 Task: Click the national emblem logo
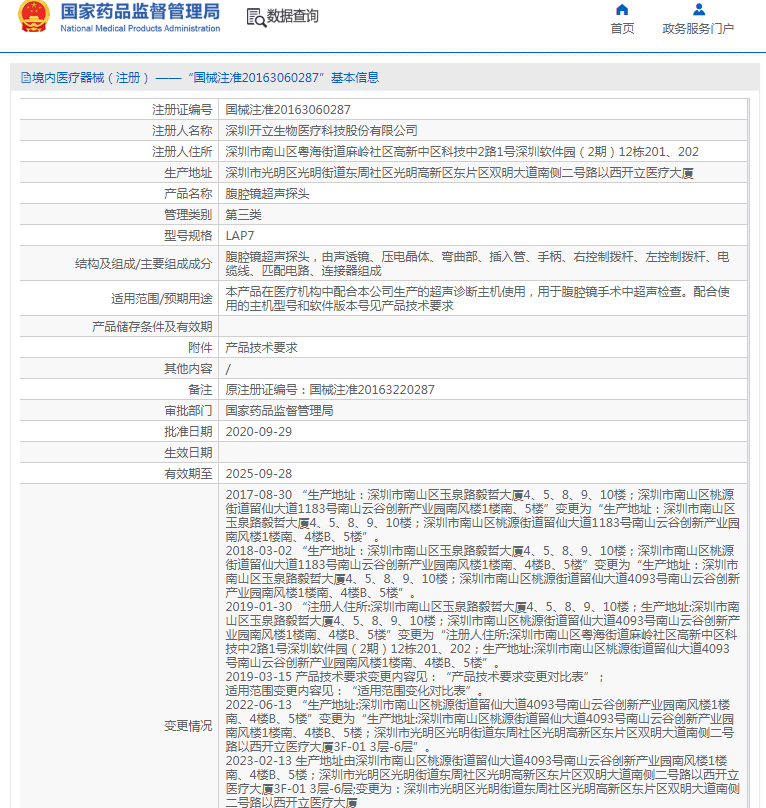pos(34,16)
